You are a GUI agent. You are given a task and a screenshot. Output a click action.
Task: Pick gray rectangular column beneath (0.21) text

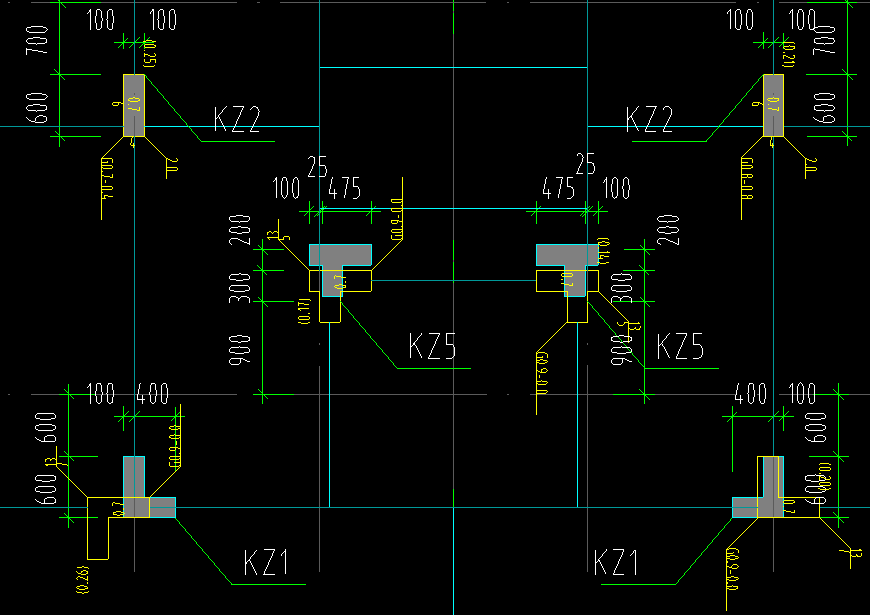[773, 105]
